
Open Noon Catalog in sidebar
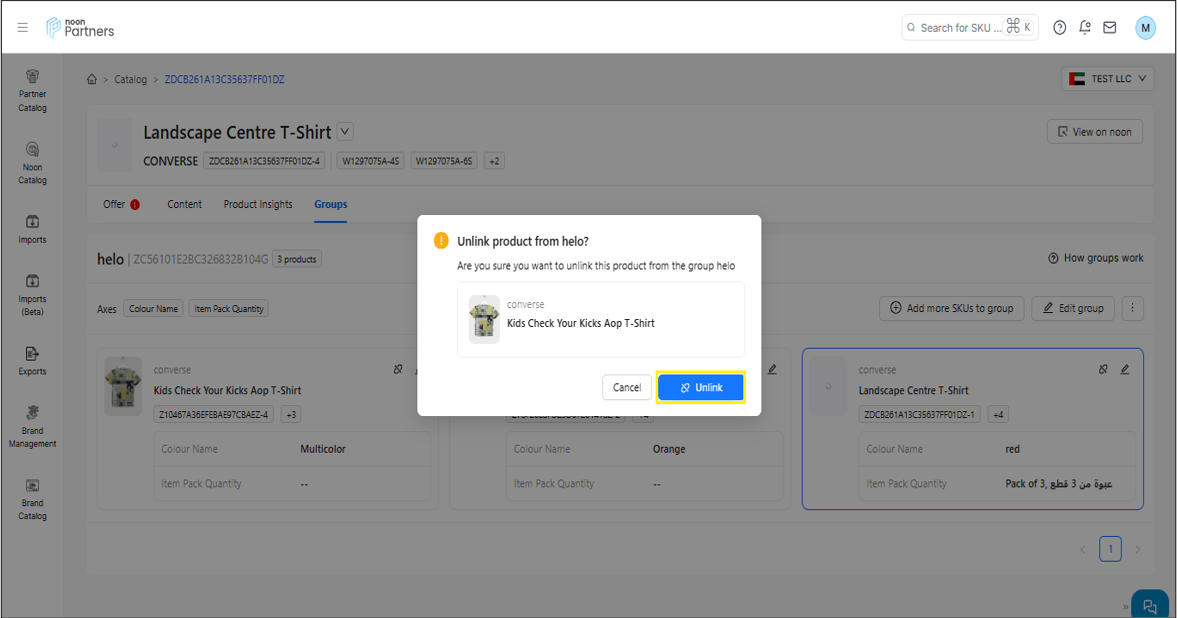tap(32, 162)
